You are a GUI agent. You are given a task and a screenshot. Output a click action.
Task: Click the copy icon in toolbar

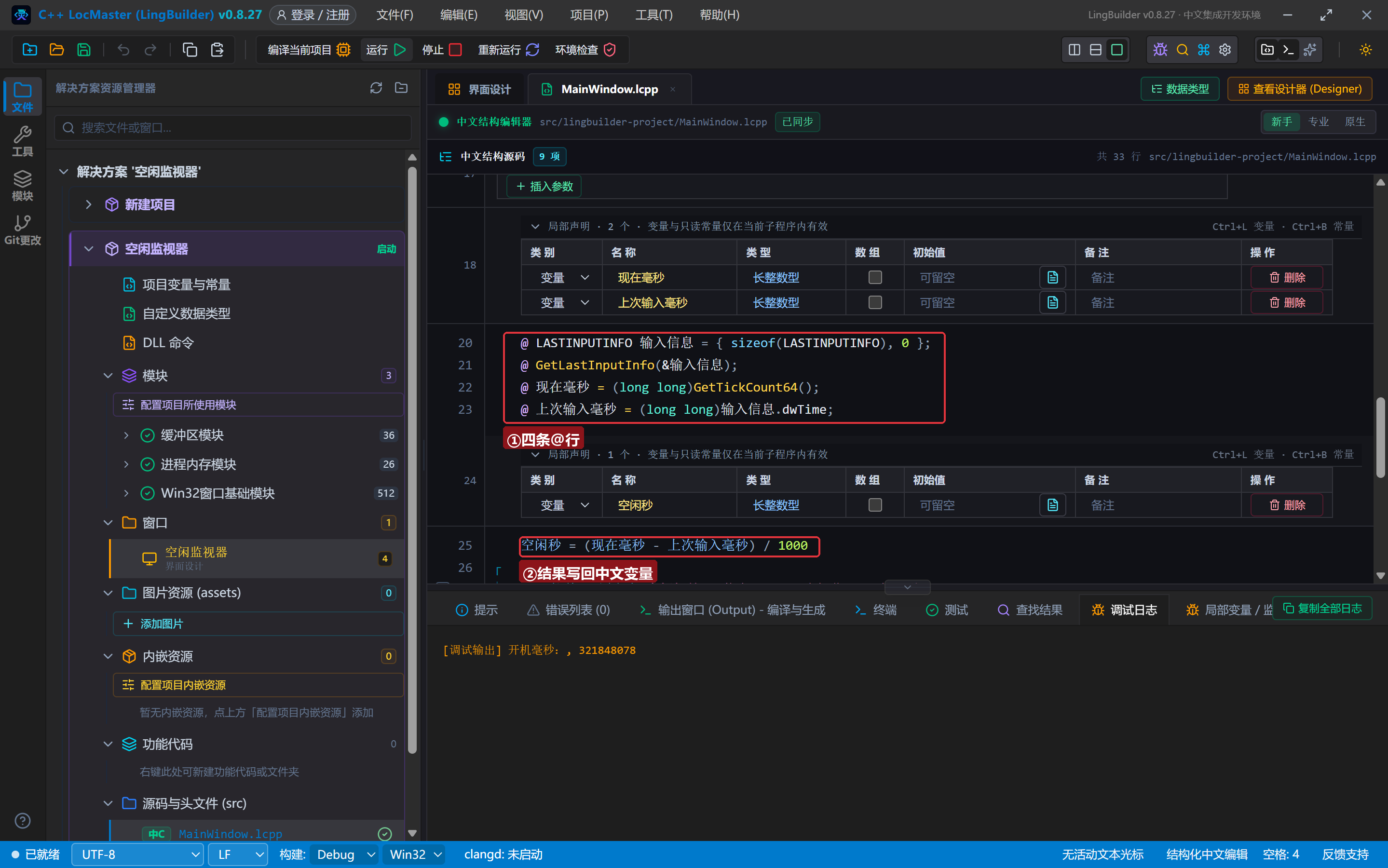coord(190,50)
